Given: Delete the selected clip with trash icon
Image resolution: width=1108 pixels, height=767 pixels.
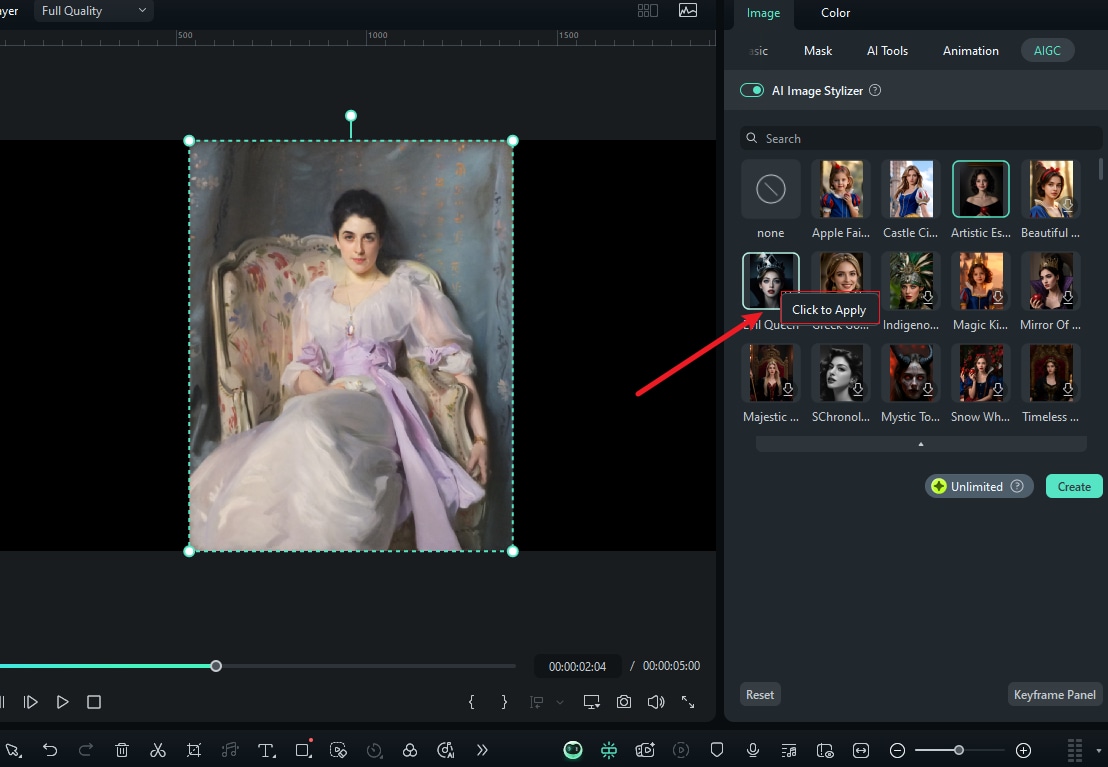Looking at the screenshot, I should 122,750.
